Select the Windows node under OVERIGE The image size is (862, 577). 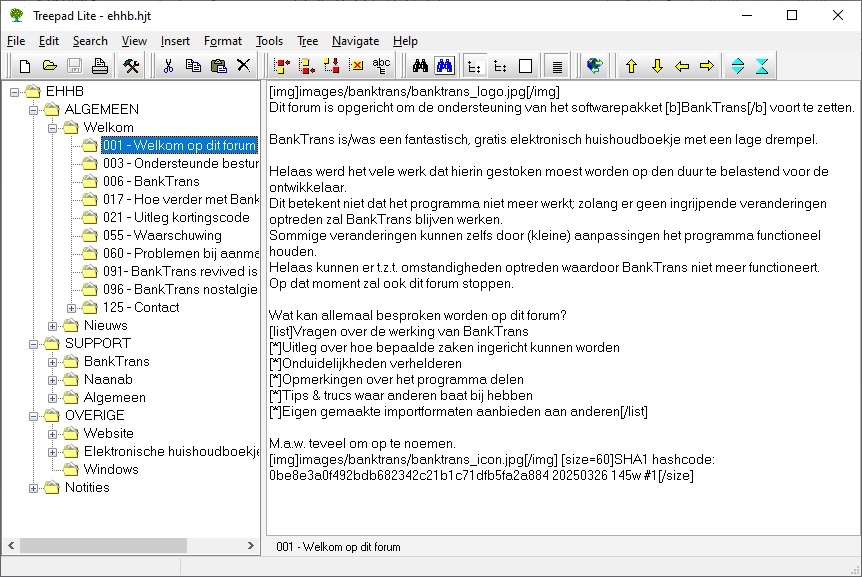point(110,469)
